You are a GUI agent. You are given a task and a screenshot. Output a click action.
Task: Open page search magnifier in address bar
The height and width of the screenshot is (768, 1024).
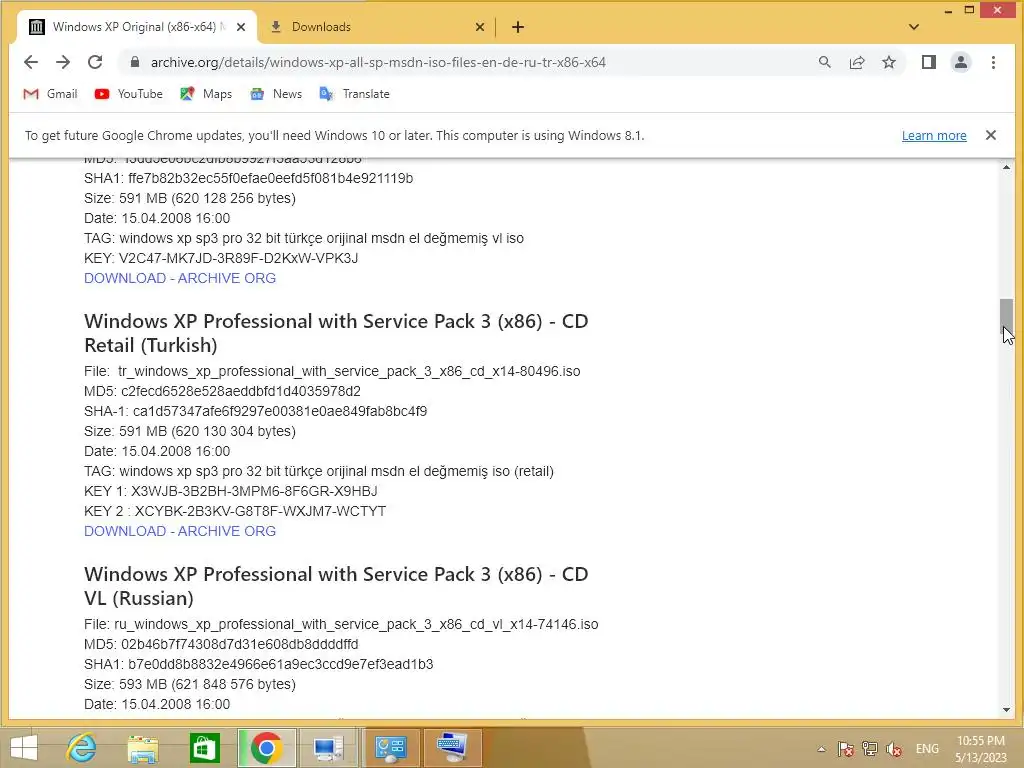825,62
